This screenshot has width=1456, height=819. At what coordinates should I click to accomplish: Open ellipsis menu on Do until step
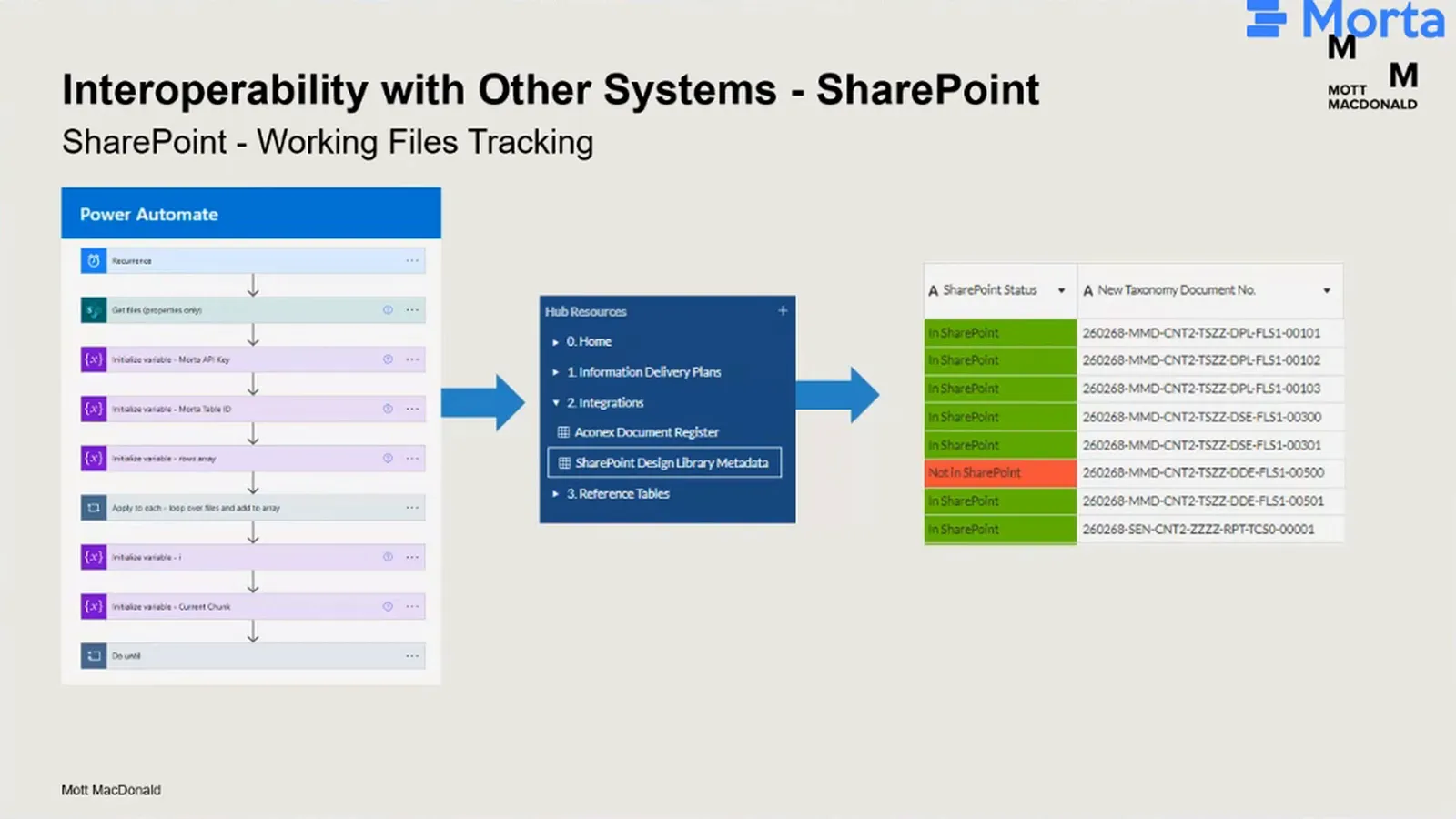[412, 656]
